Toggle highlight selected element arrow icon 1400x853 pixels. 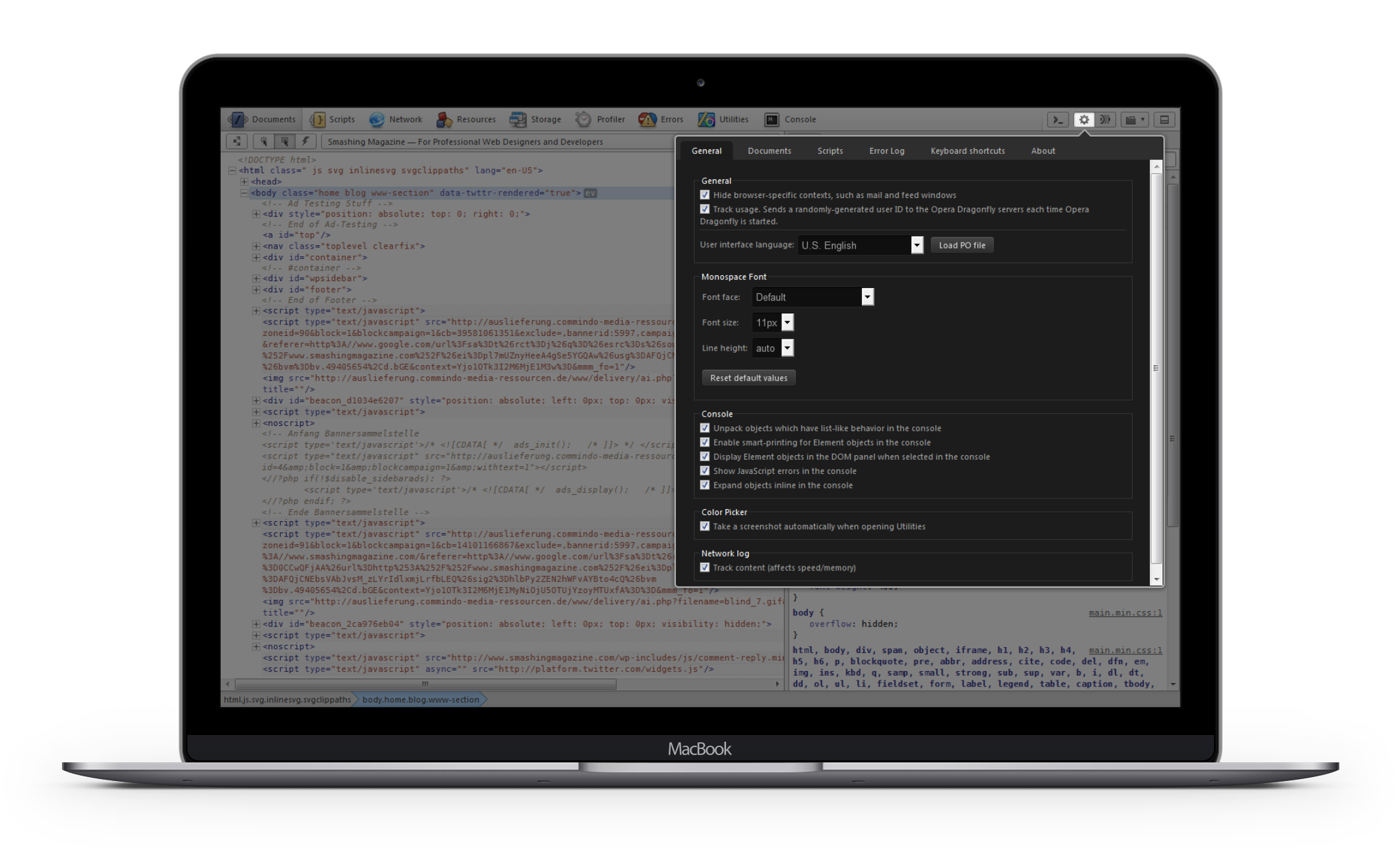pos(285,141)
